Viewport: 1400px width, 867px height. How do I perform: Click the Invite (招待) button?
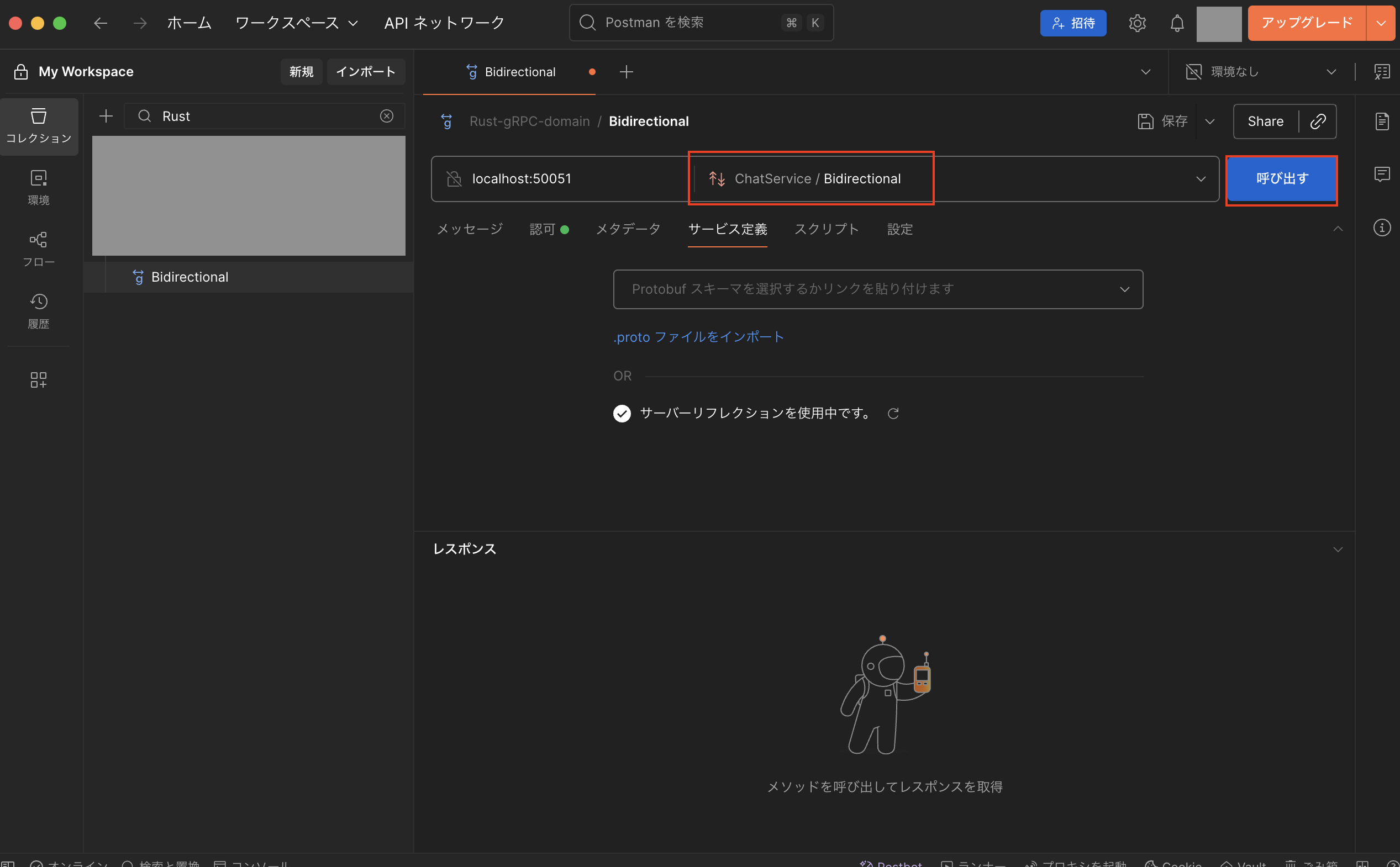[1073, 23]
